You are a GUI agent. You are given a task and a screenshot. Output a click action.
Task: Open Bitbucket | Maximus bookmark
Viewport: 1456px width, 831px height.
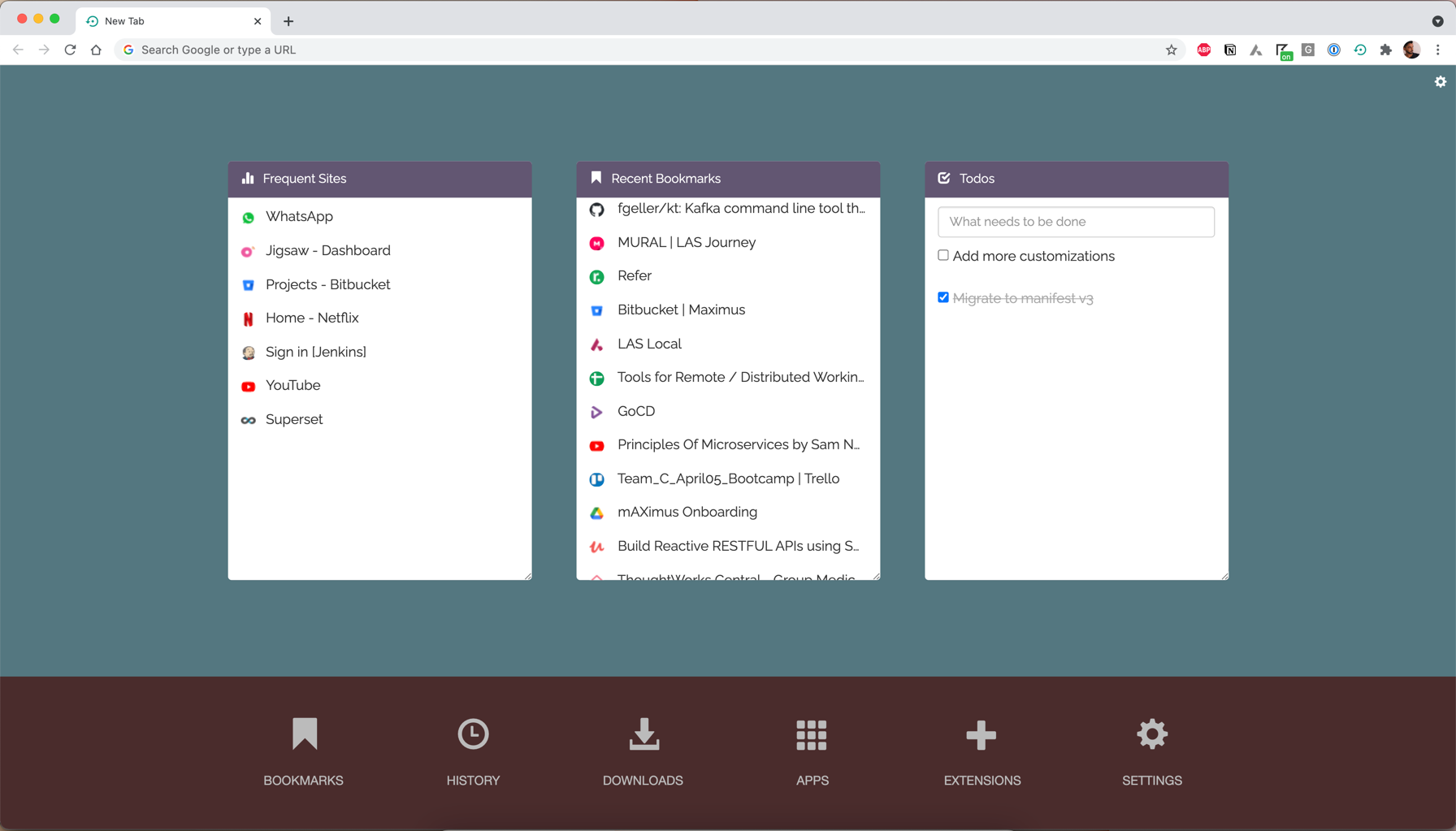tap(682, 310)
